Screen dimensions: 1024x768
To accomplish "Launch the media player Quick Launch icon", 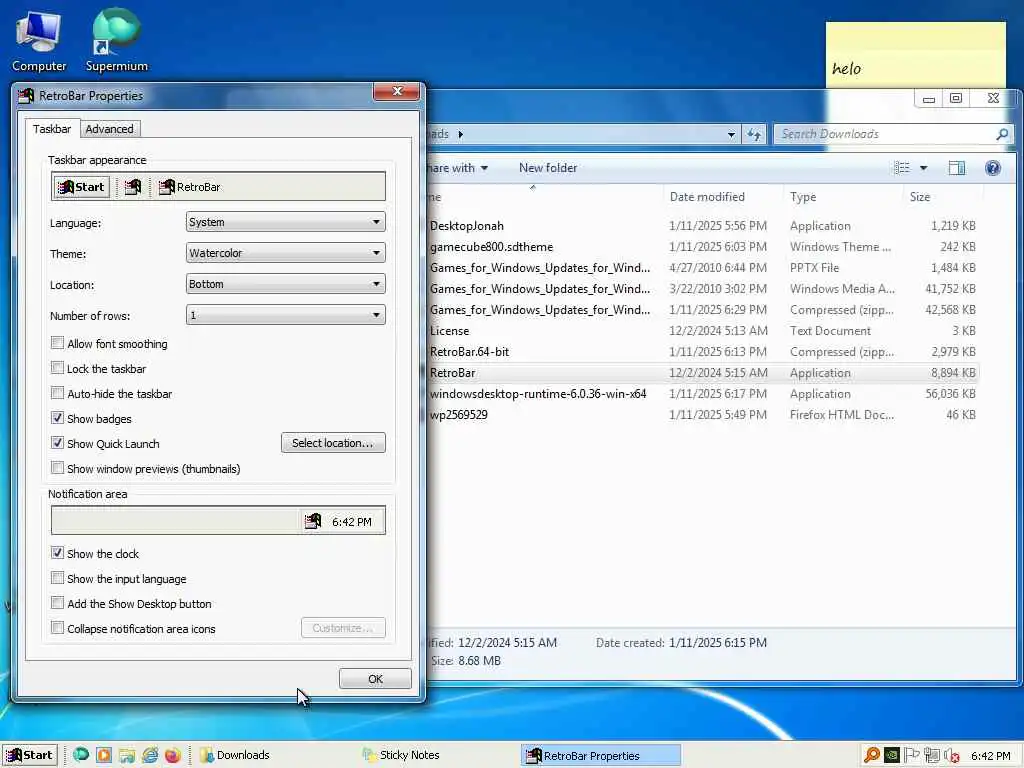I will [x=104, y=755].
